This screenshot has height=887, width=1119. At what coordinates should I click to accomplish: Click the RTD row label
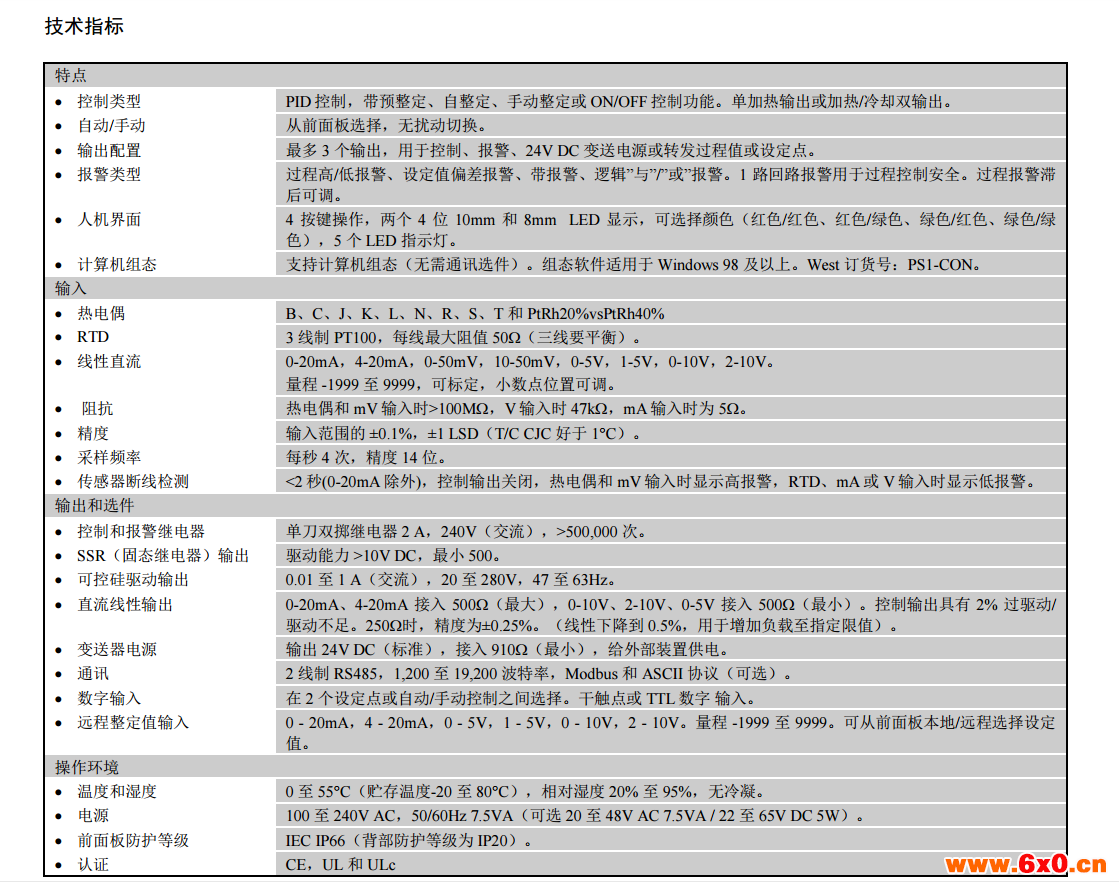[93, 337]
